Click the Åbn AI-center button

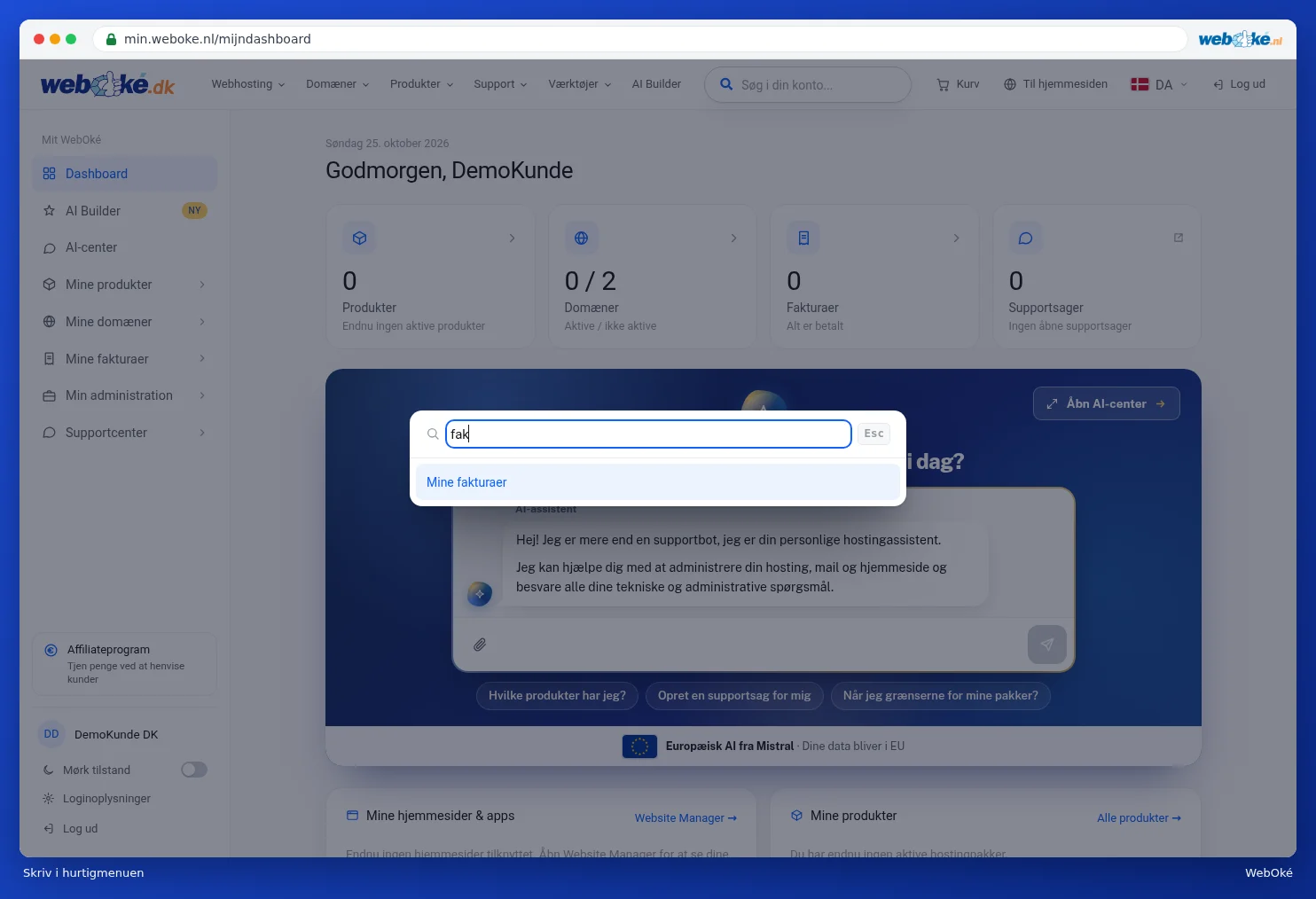[x=1106, y=403]
